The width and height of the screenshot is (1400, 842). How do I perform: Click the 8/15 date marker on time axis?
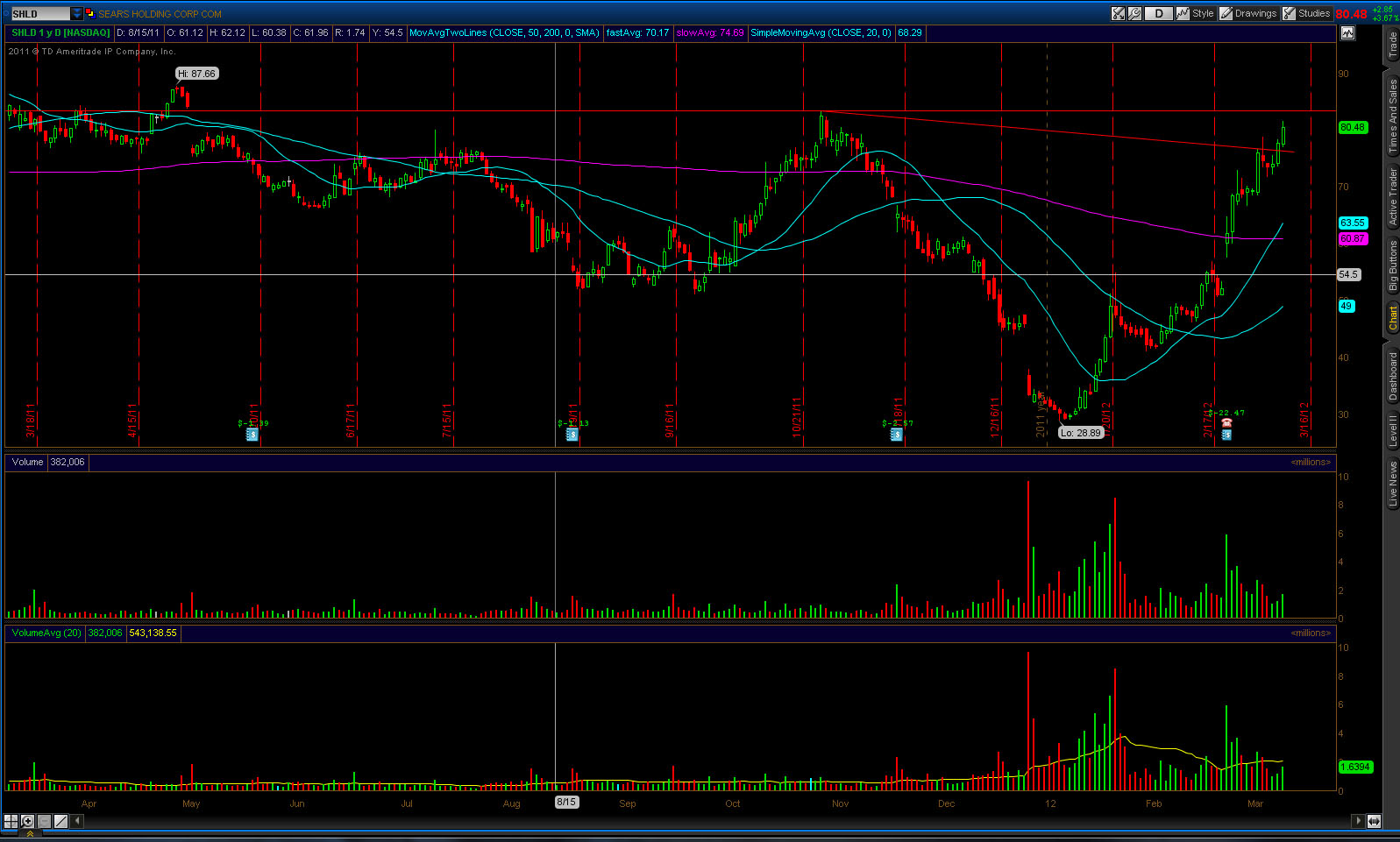pyautogui.click(x=566, y=802)
